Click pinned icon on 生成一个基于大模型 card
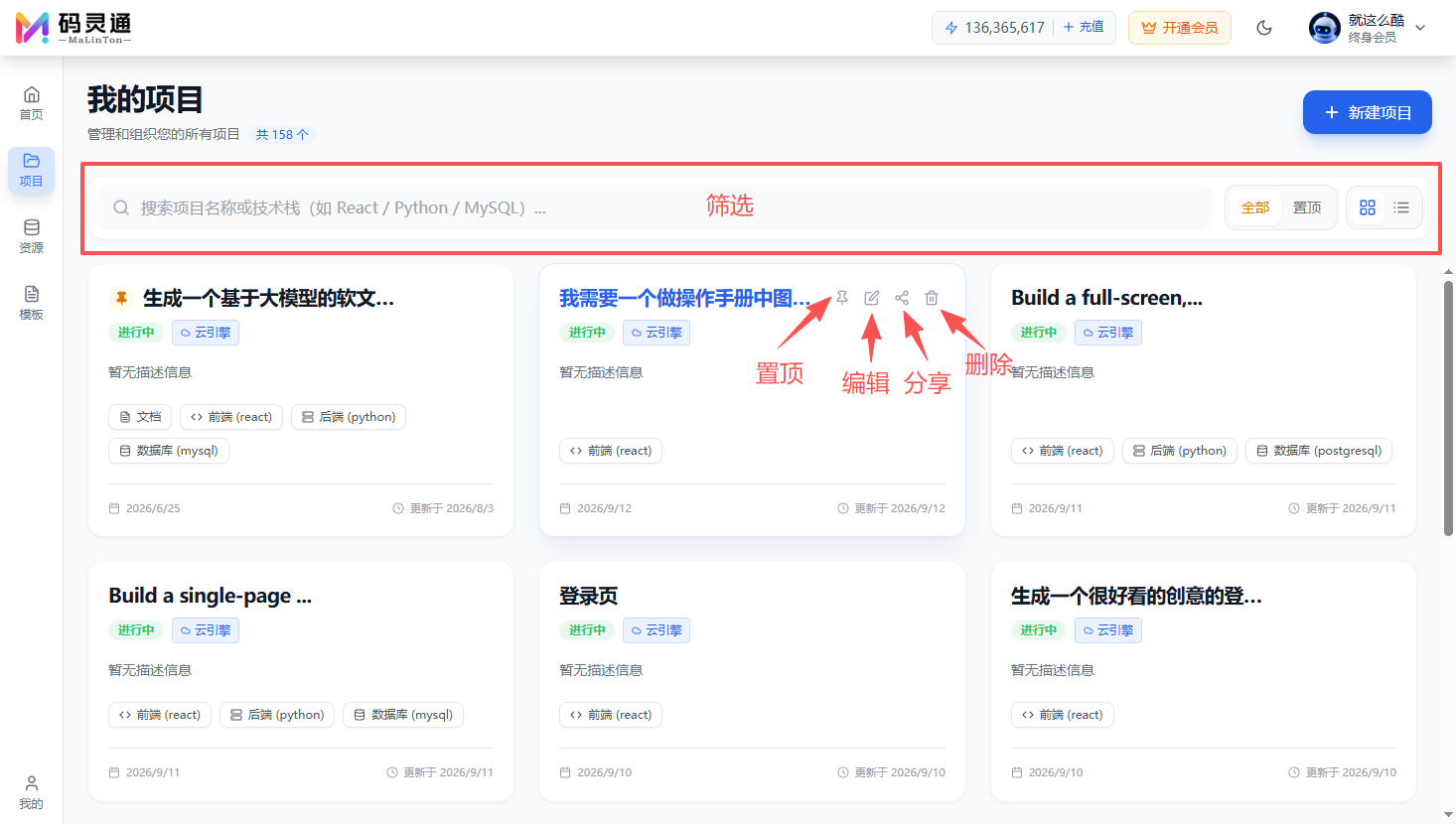The image size is (1456, 824). [x=121, y=298]
